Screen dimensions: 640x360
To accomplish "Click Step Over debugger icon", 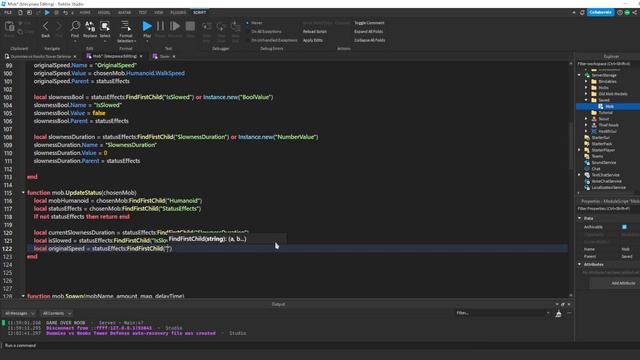I will pyautogui.click(x=221, y=27).
